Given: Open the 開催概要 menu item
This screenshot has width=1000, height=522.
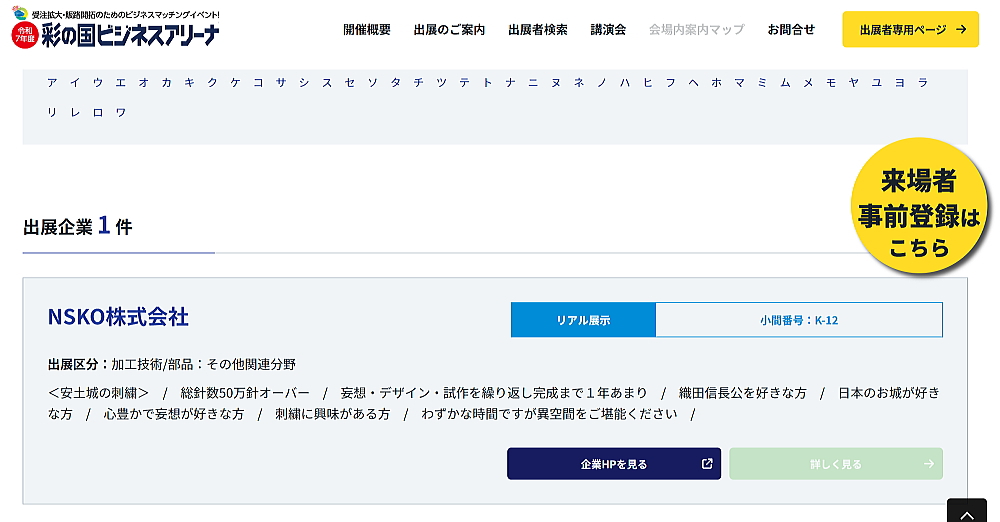Looking at the screenshot, I should (x=367, y=30).
